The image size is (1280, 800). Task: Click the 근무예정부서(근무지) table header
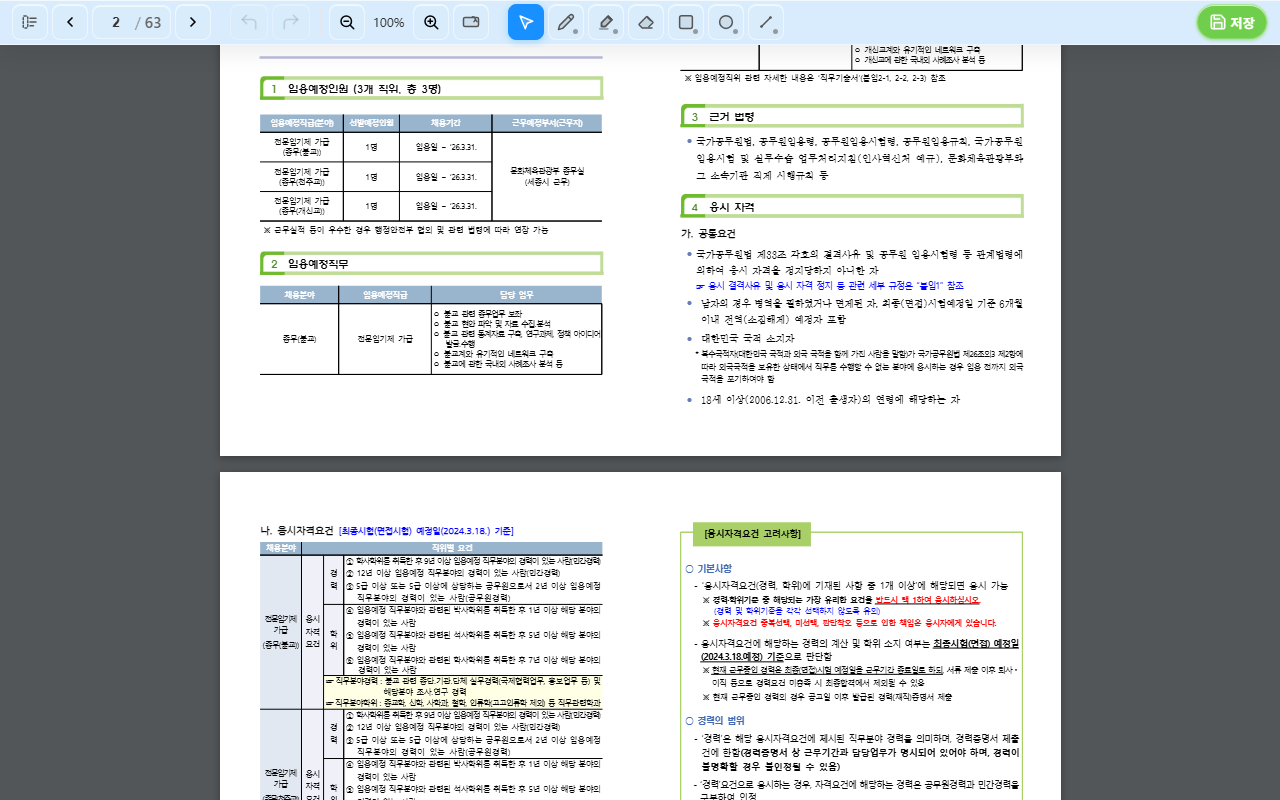pos(547,123)
